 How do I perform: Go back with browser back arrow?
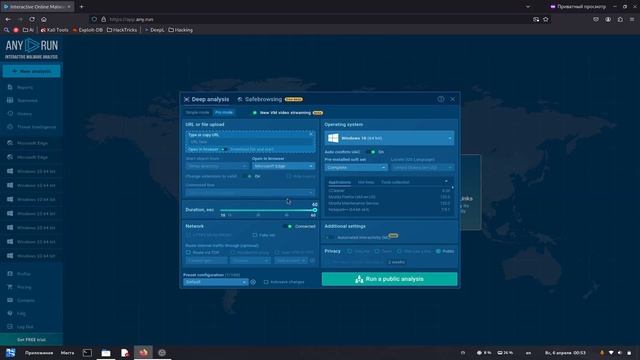pos(8,19)
